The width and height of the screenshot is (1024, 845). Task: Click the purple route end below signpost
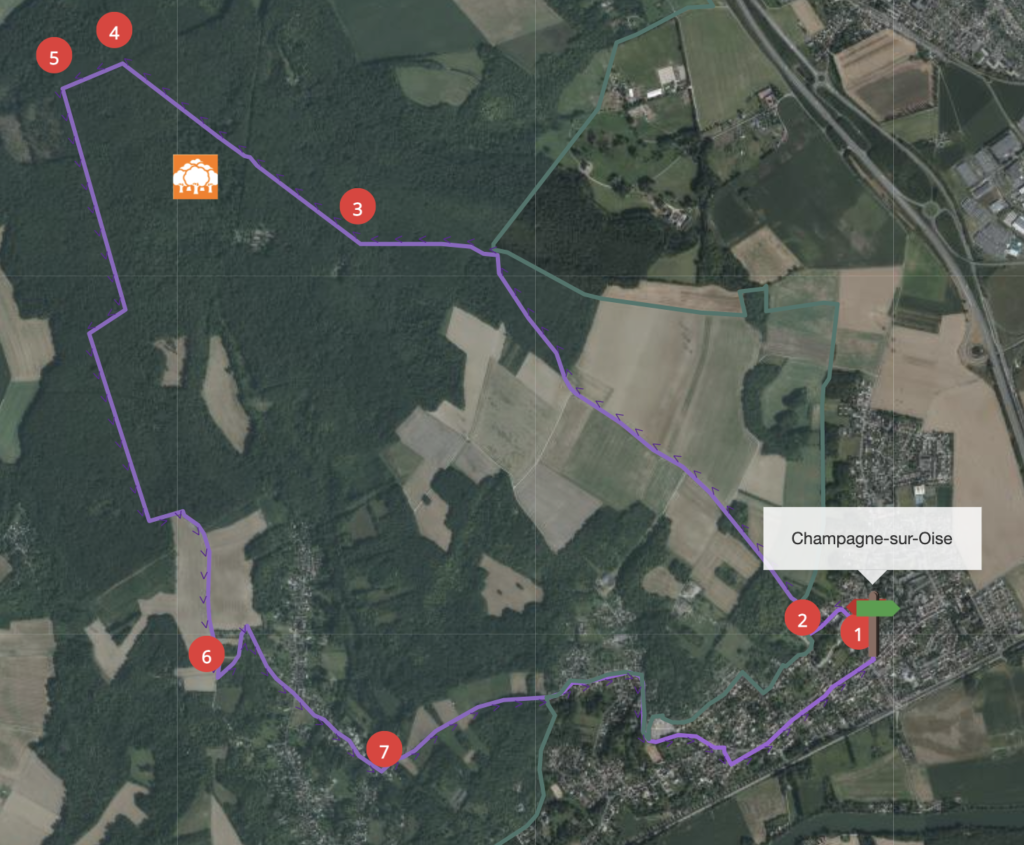874,660
